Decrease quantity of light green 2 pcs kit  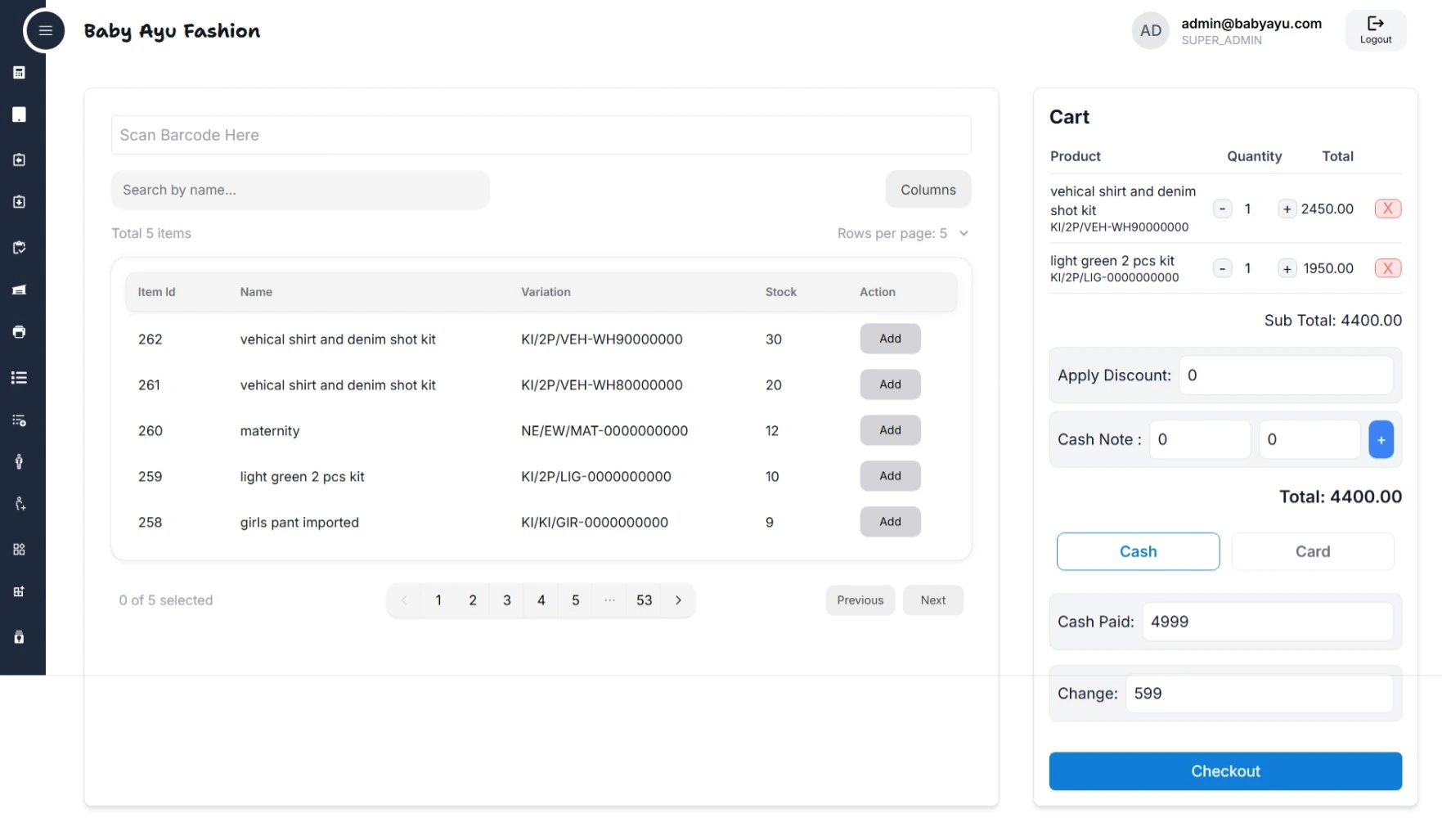click(x=1222, y=268)
